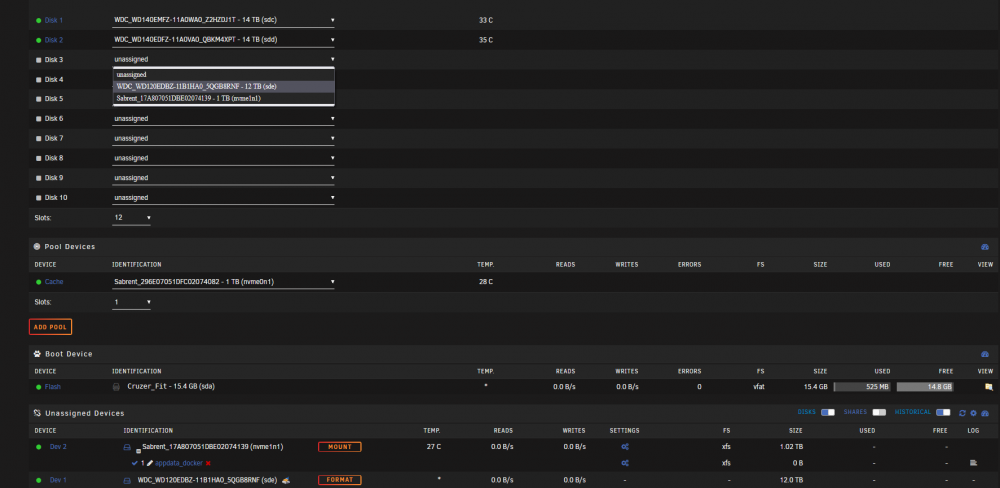Click the Unassigned Devices section header icon
Image resolution: width=1000 pixels, height=488 pixels.
pyautogui.click(x=37, y=413)
